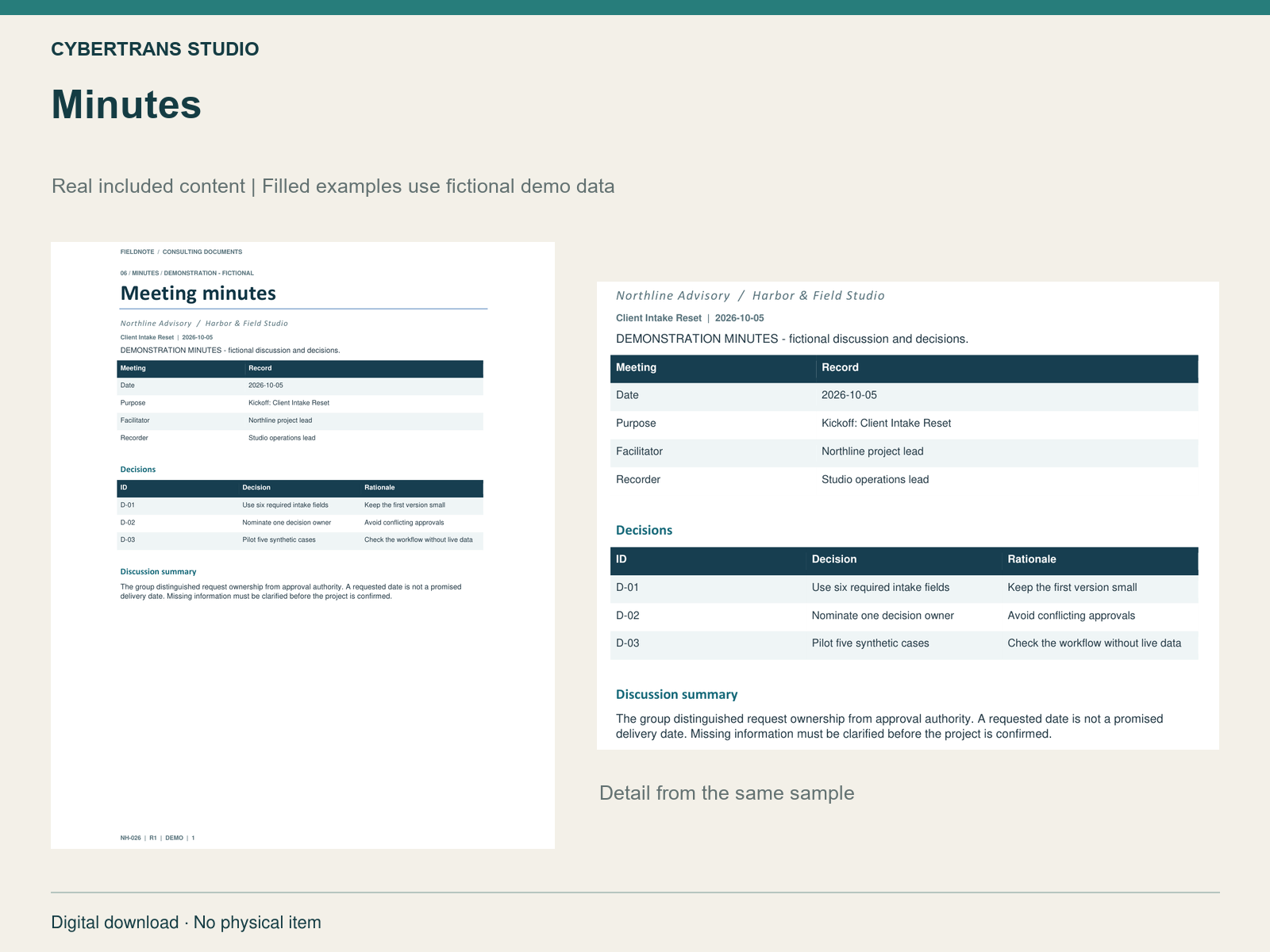Click the 'Record' column header in enlarged detail

840,367
